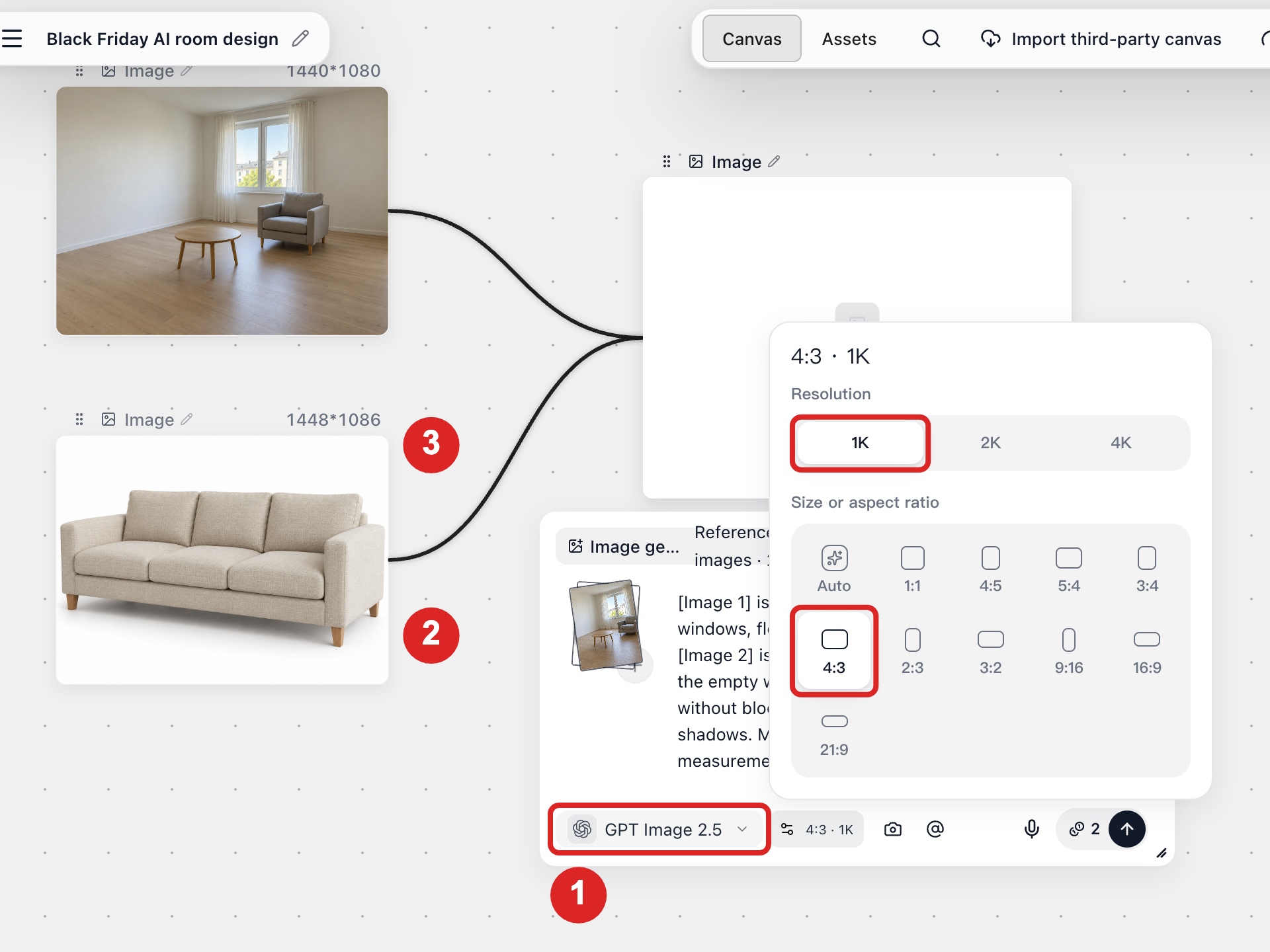
Task: Open the hamburger menu
Action: 12,38
